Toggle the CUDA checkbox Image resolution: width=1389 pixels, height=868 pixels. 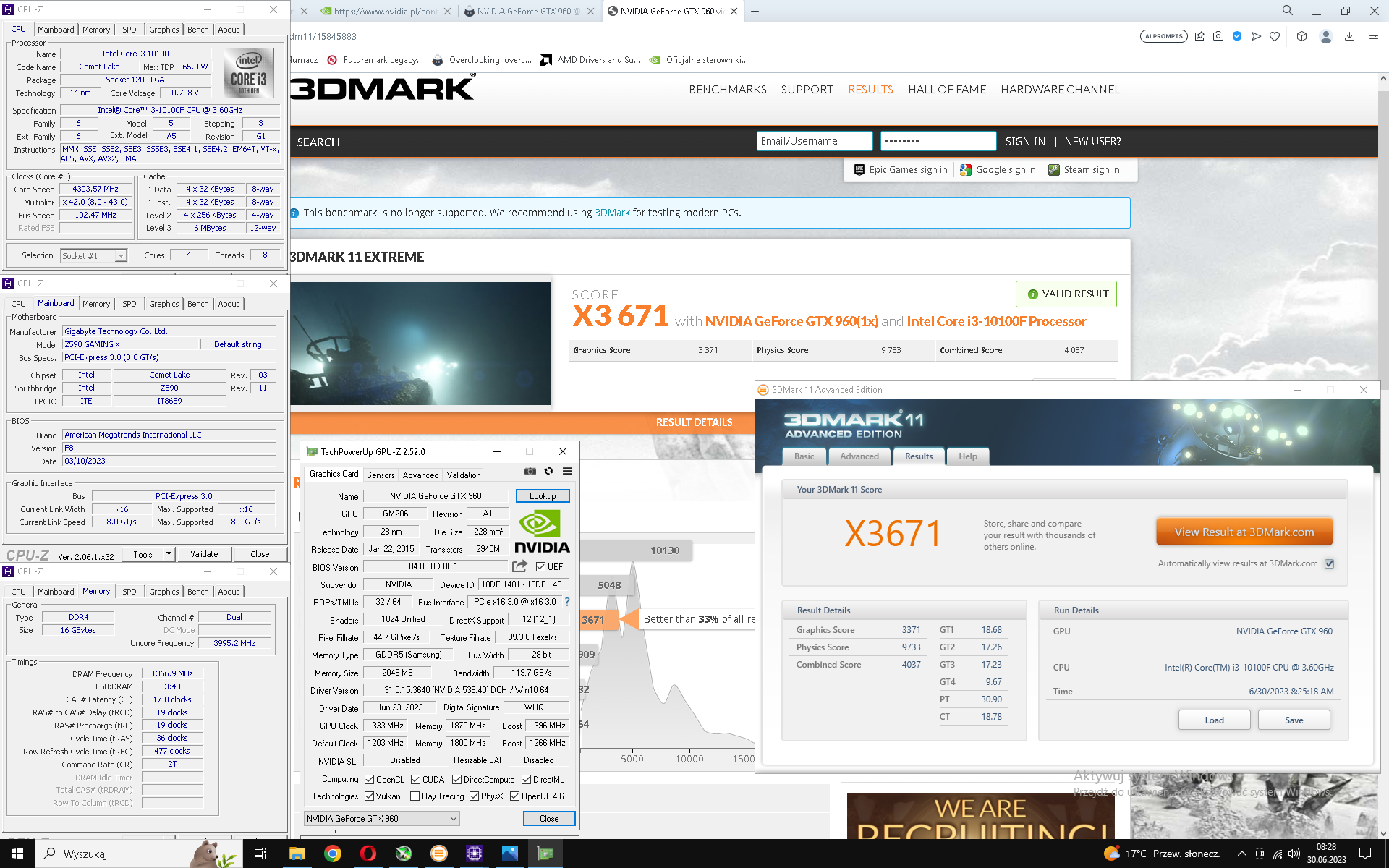pyautogui.click(x=415, y=779)
